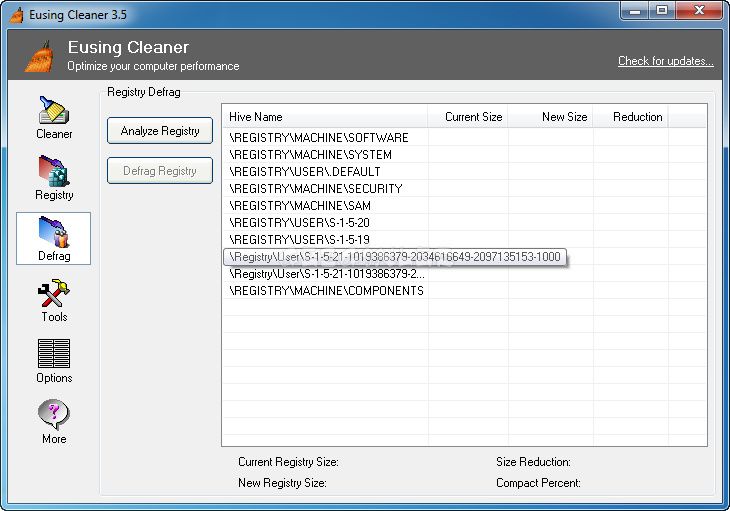
Task: Select the \REGISTRY\USER\S-1-5-20 row
Action: (x=464, y=222)
